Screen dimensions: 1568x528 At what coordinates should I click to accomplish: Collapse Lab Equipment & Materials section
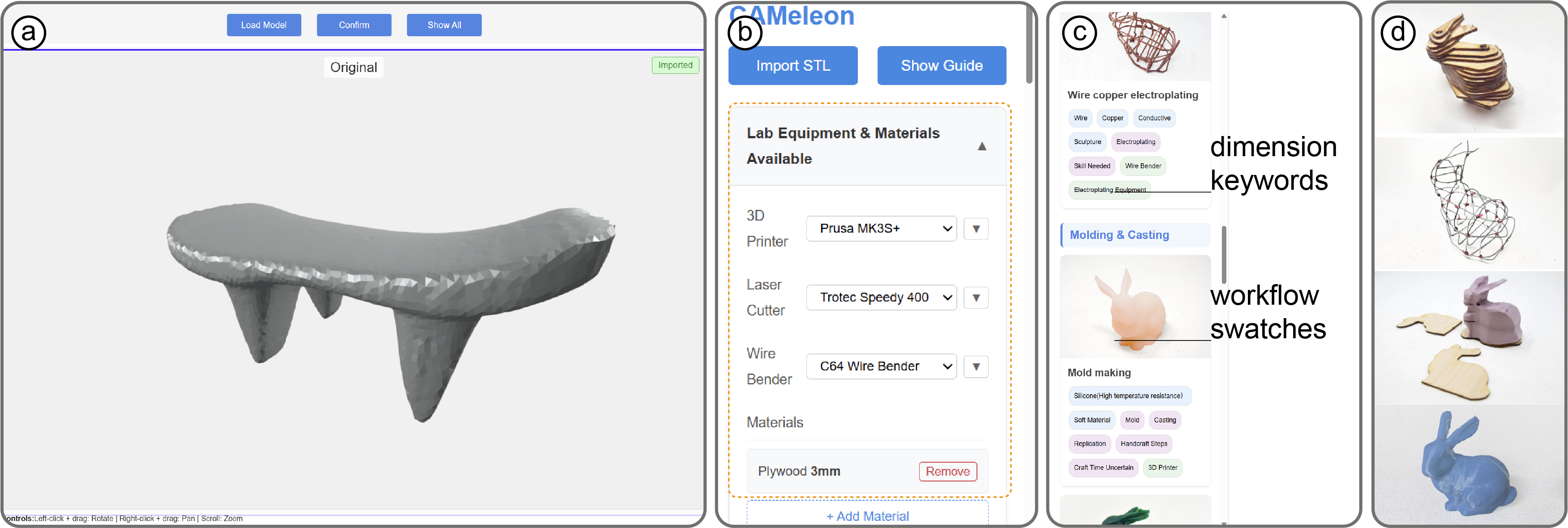tap(981, 146)
